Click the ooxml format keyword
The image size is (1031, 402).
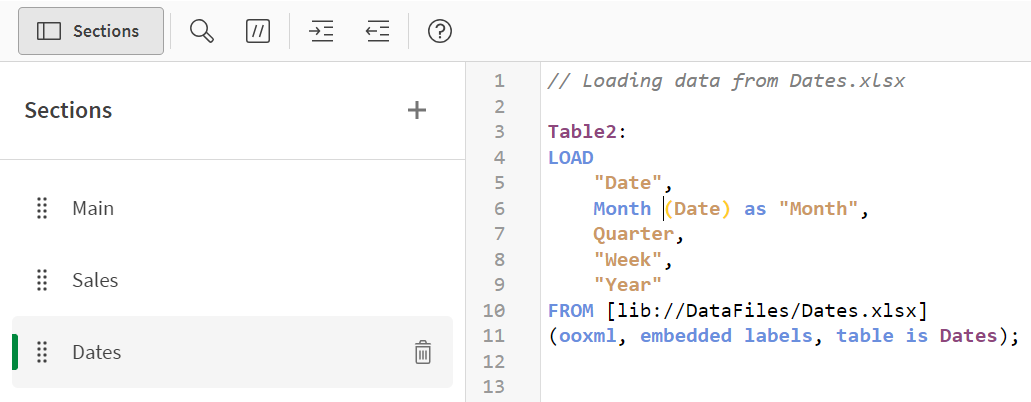[x=588, y=336]
